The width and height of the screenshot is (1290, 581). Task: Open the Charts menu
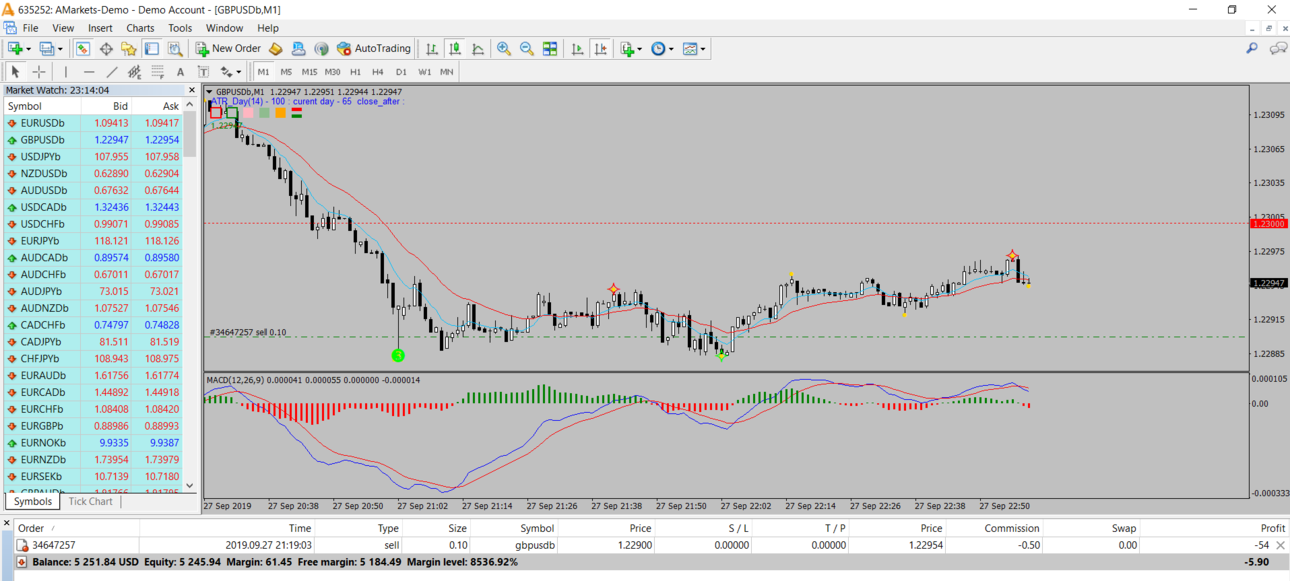click(x=140, y=28)
